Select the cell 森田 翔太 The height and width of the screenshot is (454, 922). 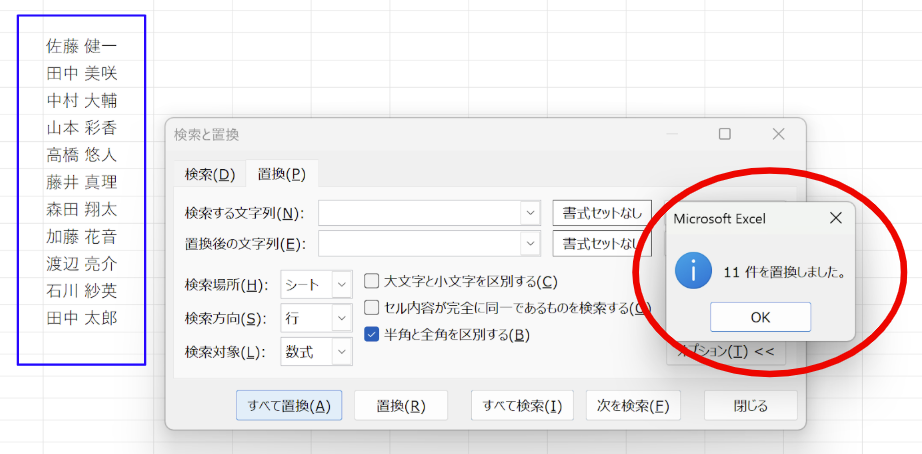coord(82,209)
